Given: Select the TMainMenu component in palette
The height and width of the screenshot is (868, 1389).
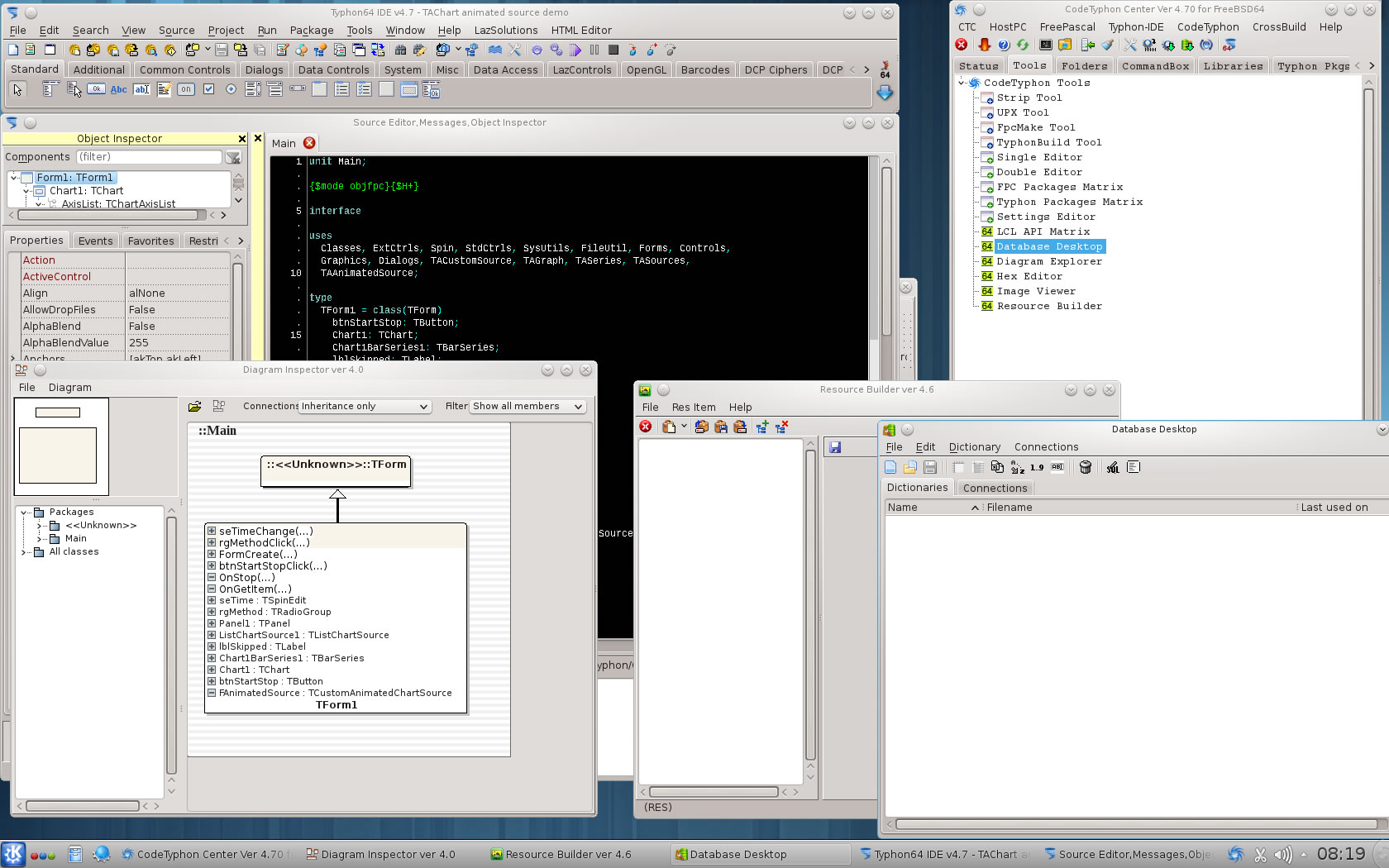Looking at the screenshot, I should pos(50,89).
